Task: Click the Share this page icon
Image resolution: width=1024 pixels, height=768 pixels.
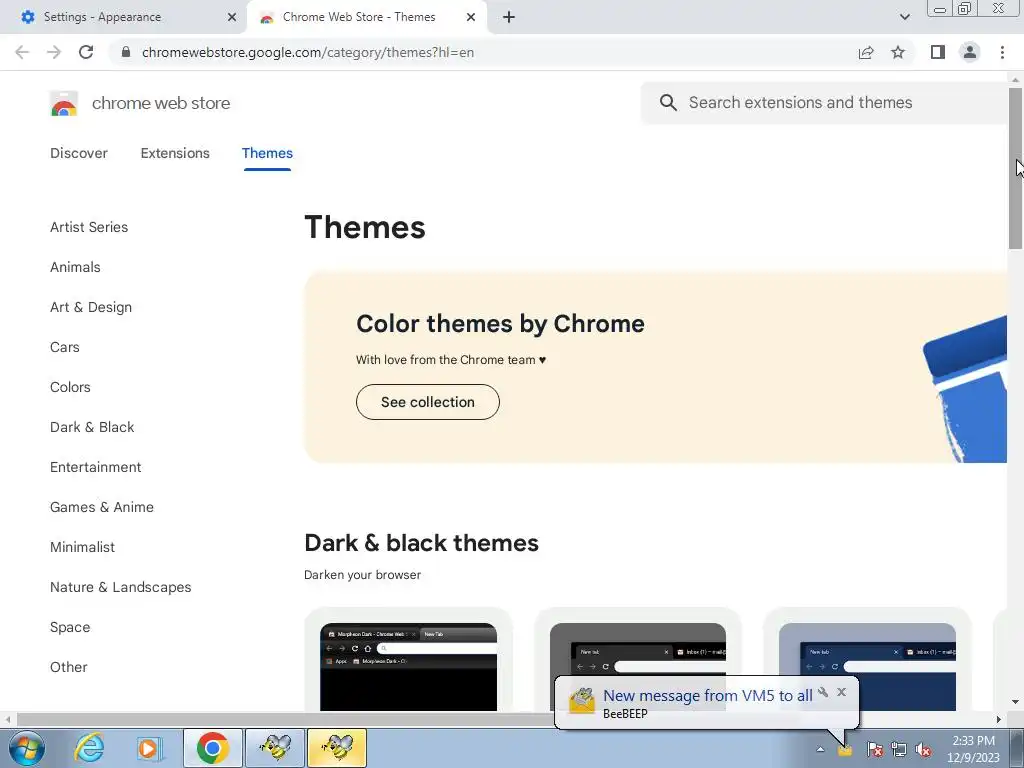Action: click(866, 52)
